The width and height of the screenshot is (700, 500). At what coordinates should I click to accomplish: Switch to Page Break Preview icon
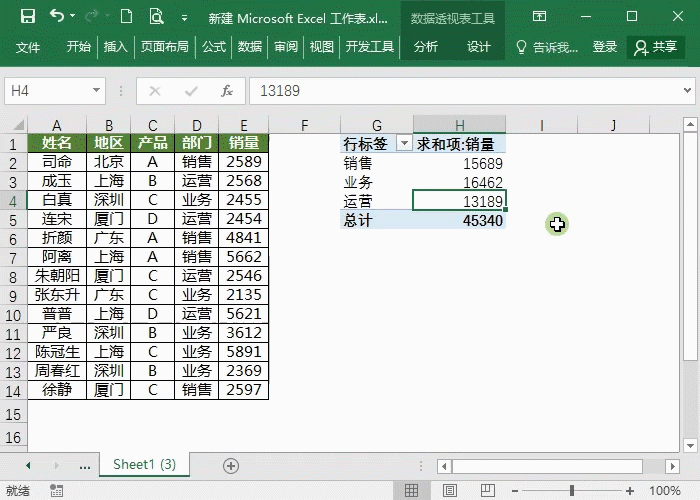point(487,490)
